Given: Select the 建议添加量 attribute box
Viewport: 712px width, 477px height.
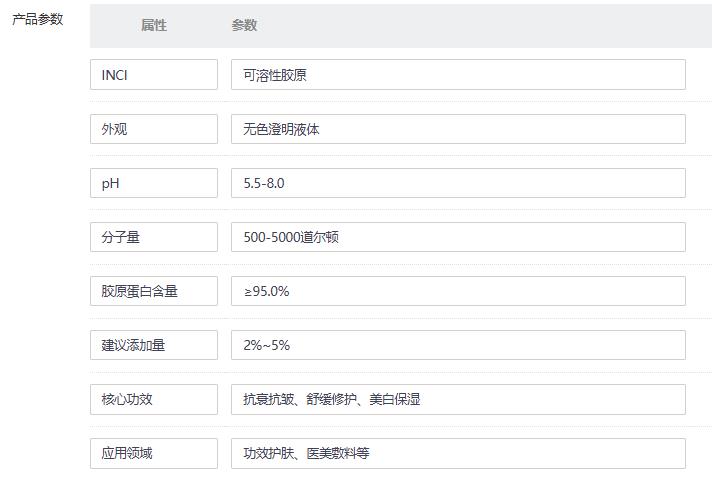Looking at the screenshot, I should click(x=153, y=345).
